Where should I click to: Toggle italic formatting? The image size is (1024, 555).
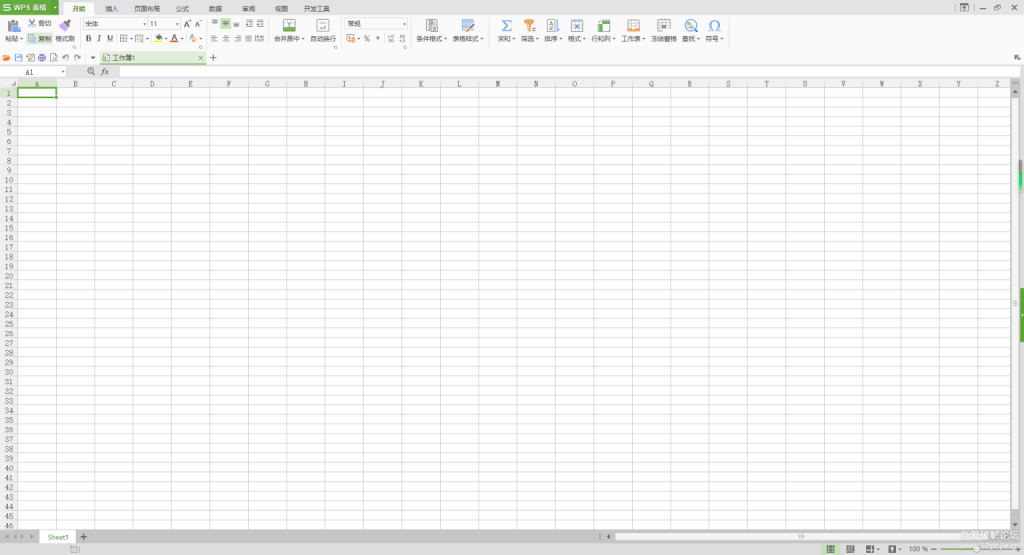[x=99, y=39]
